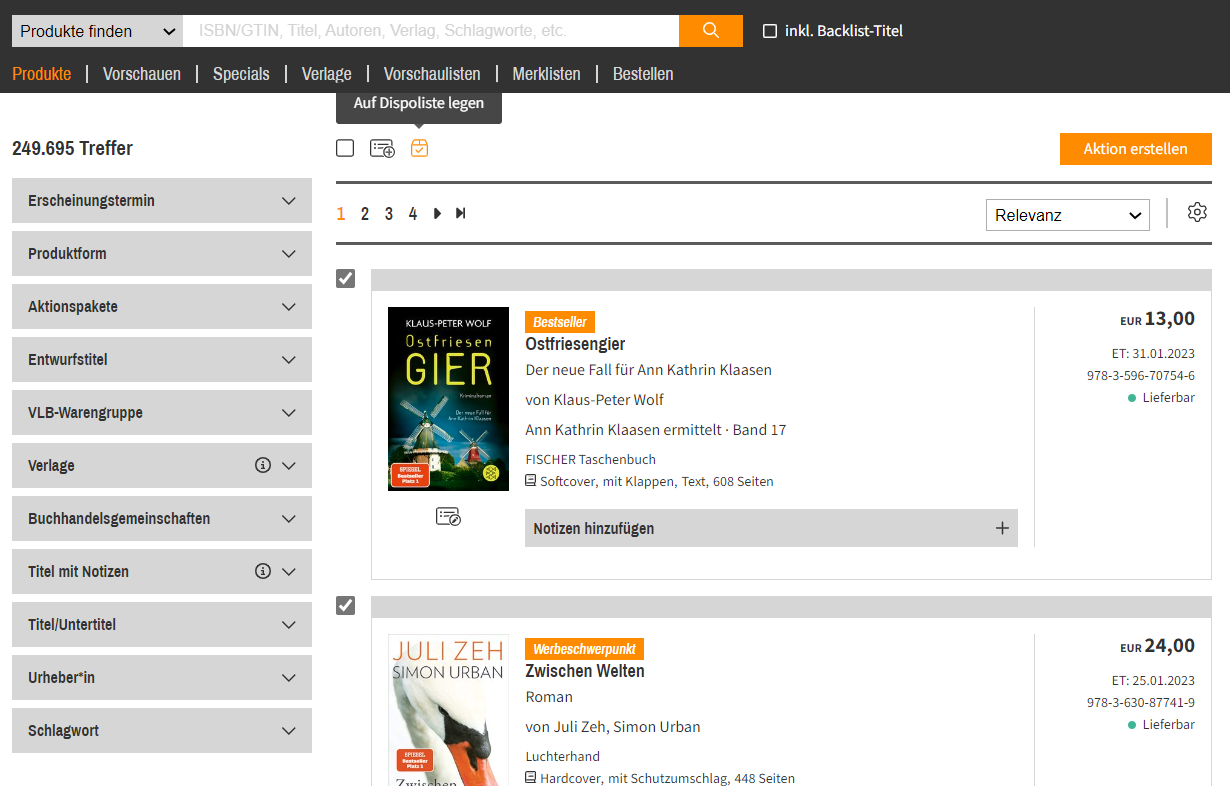Go to results page 3

389,213
